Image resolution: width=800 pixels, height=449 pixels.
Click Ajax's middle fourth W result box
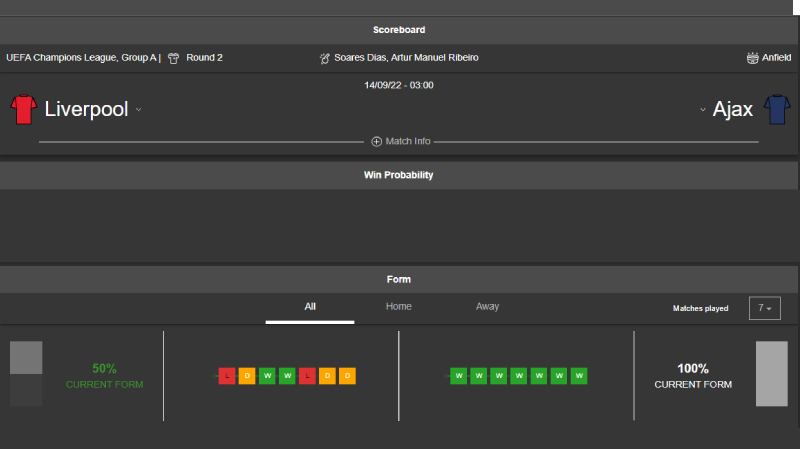tap(519, 376)
